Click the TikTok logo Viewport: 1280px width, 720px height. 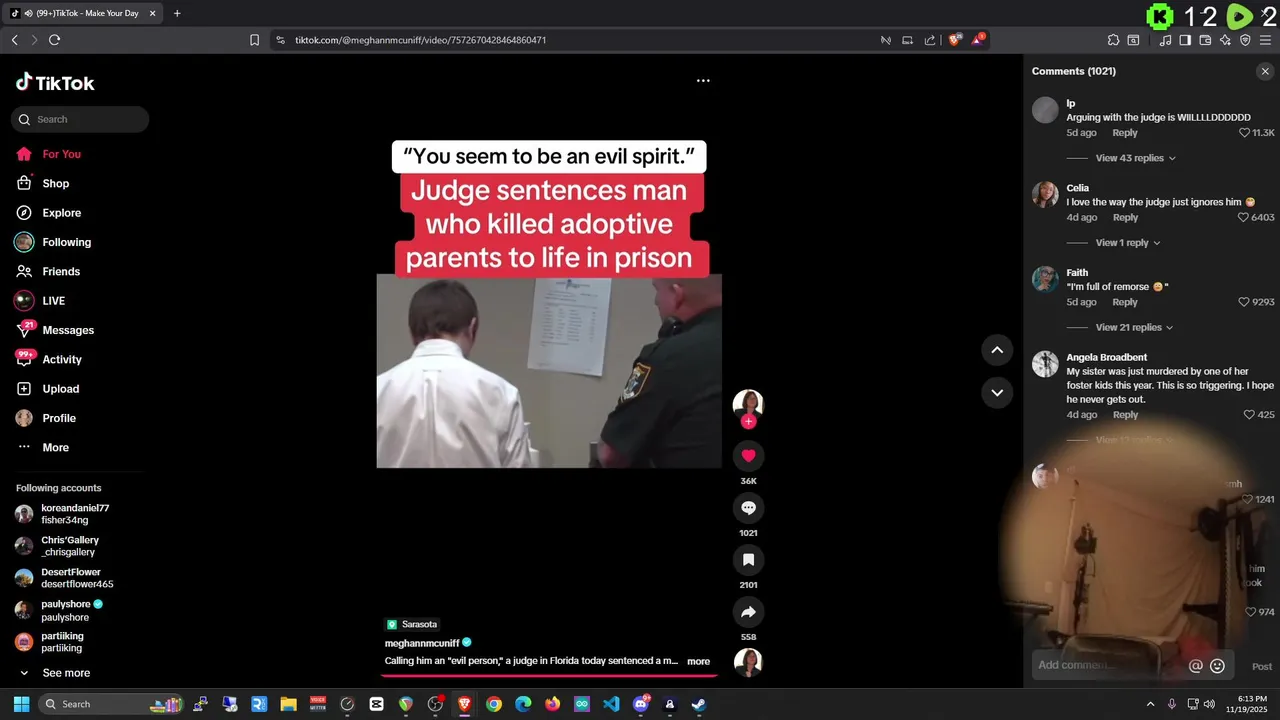[55, 83]
